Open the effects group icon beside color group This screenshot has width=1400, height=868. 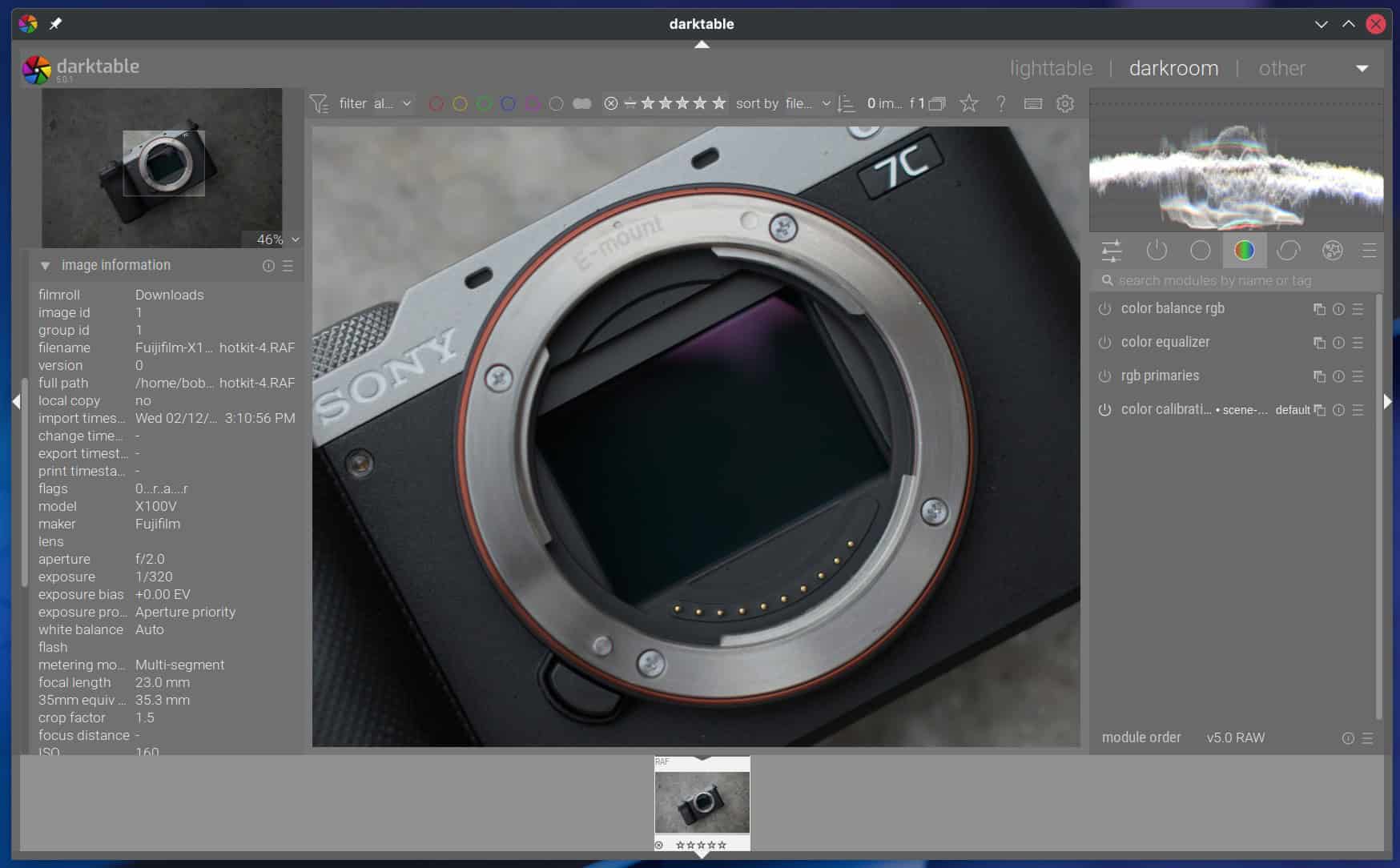click(x=1333, y=251)
